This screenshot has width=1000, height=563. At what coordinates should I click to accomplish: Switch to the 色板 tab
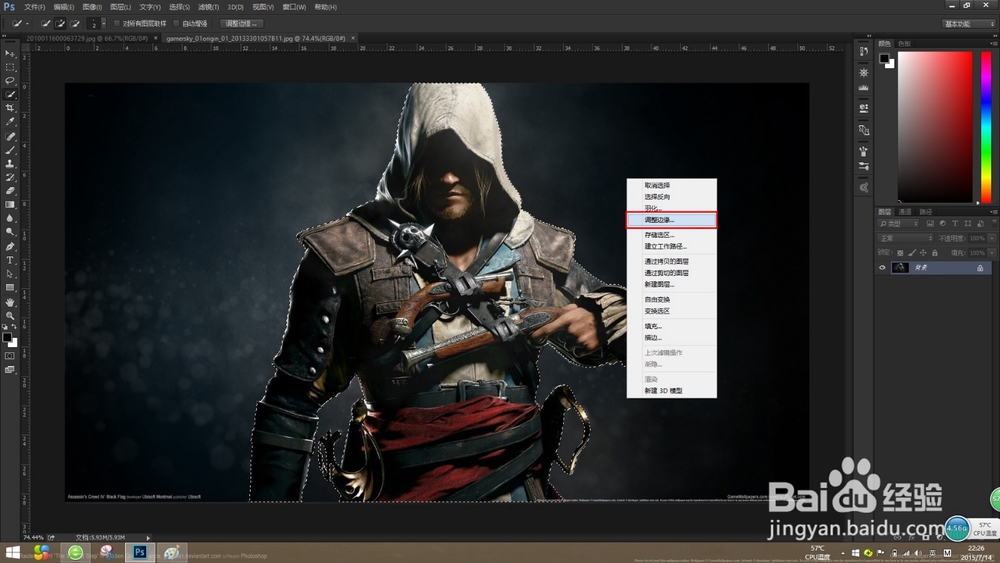coord(904,43)
